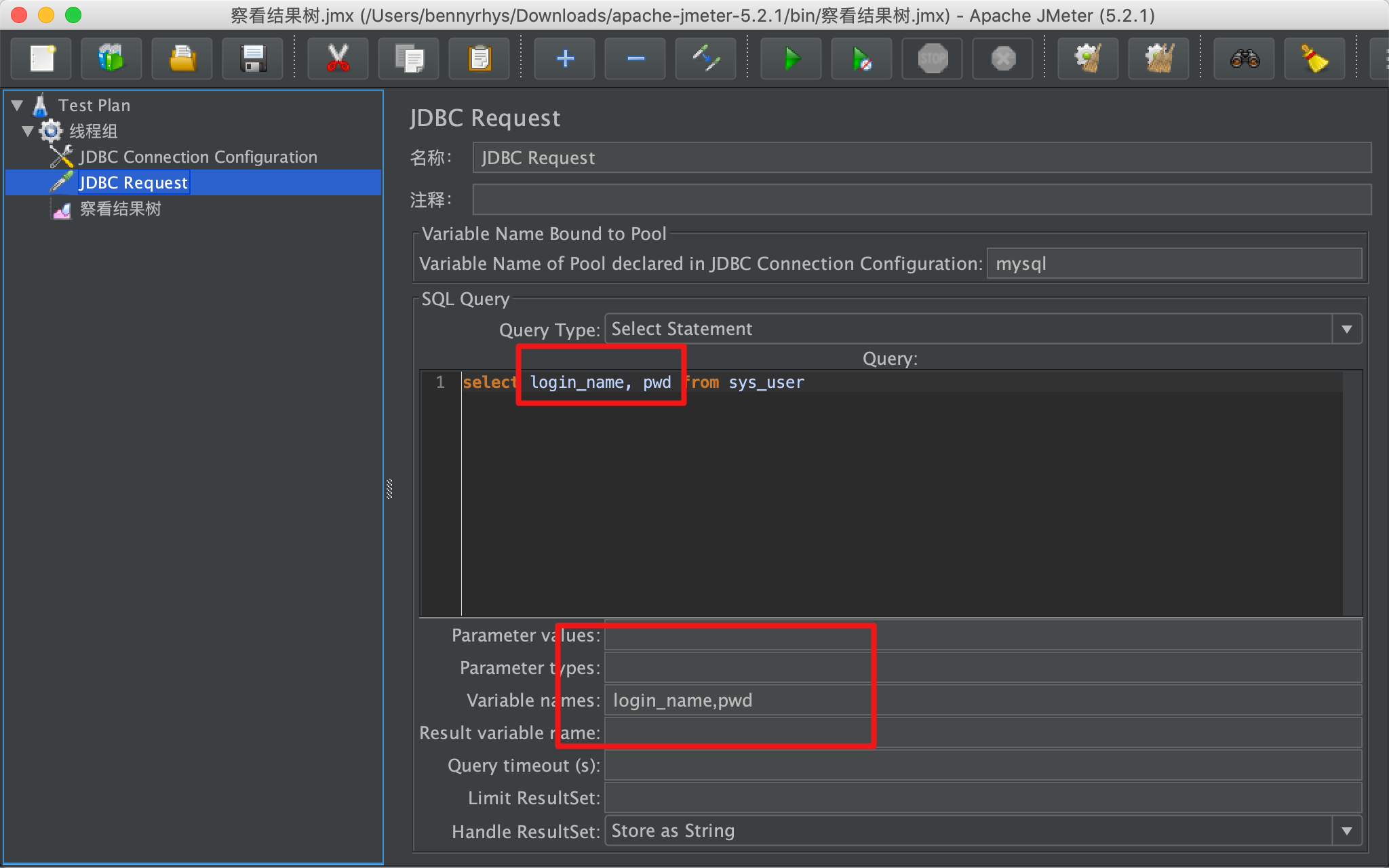Viewport: 1389px width, 868px height.
Task: Start test without pauses icon
Action: (862, 59)
